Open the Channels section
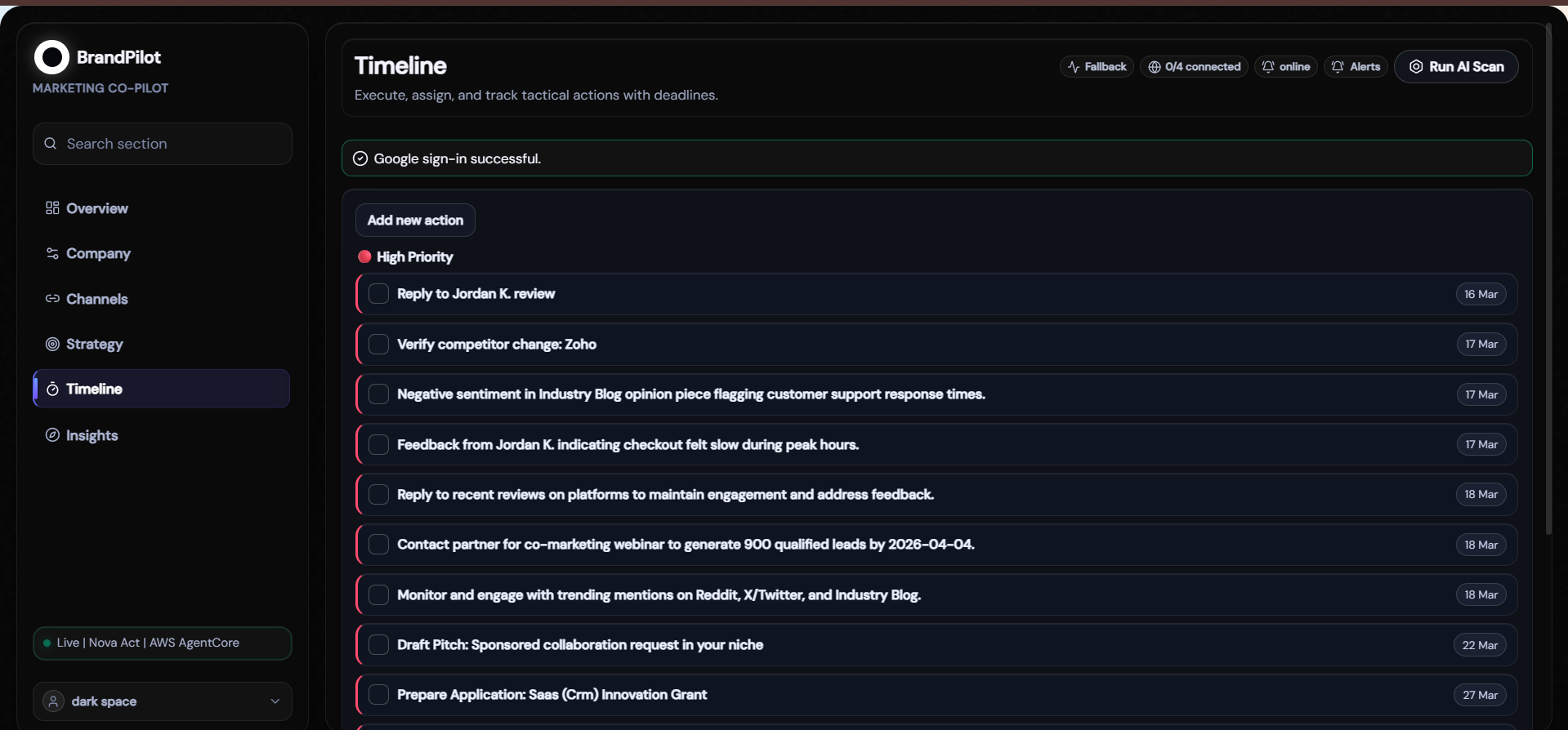This screenshot has width=1568, height=730. pos(162,299)
